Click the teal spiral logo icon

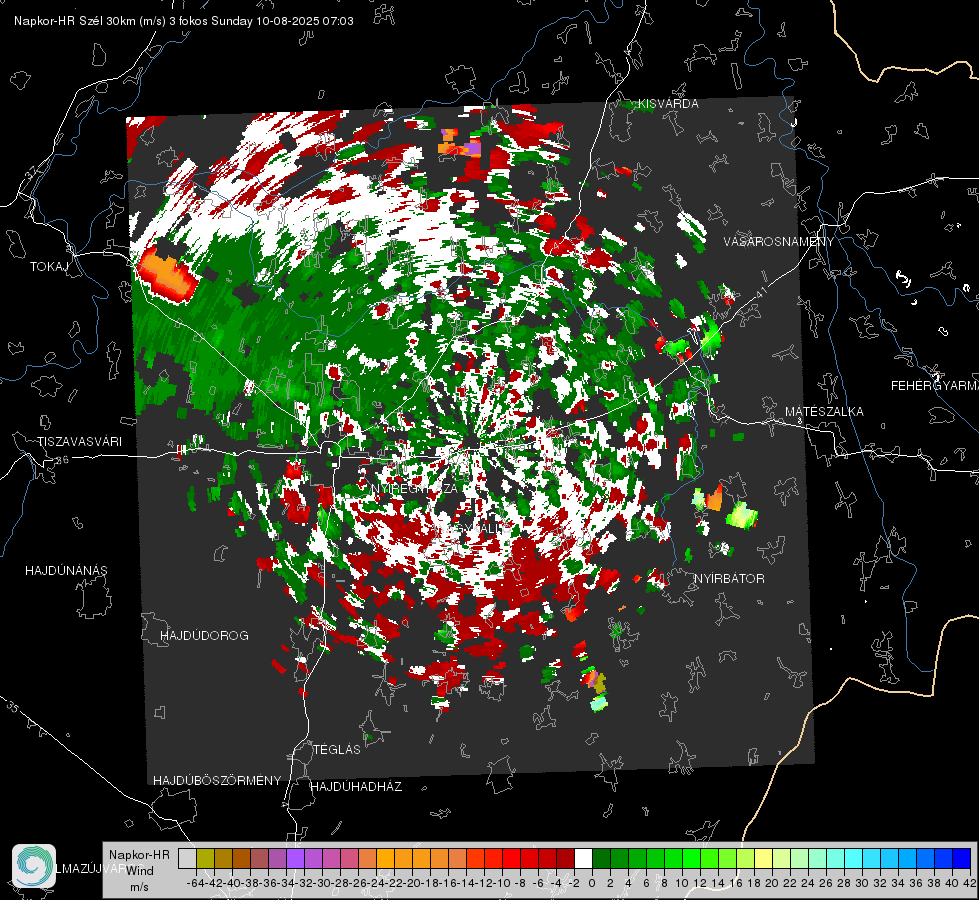click(34, 866)
